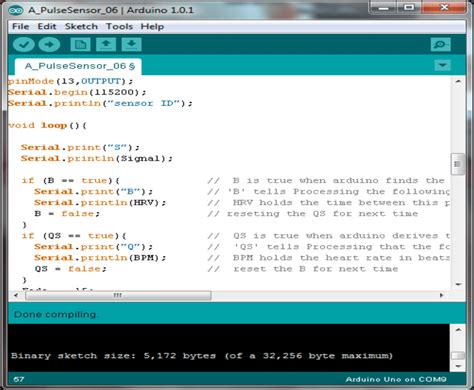Screen dimensions: 474x390
Task: Click the Upload arrow button
Action: pos(49,44)
